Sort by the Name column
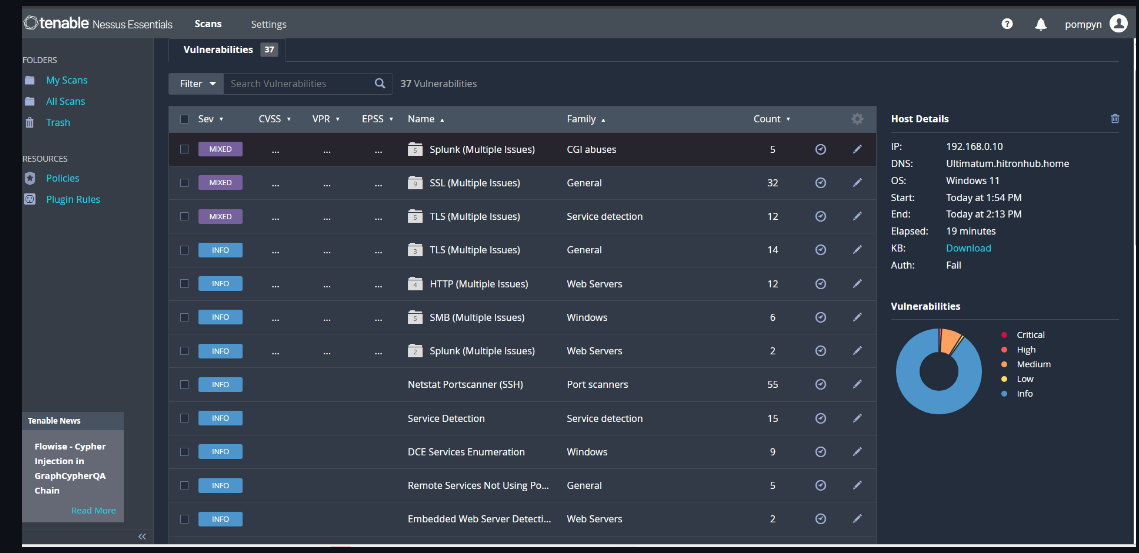The image size is (1139, 553). pos(426,119)
